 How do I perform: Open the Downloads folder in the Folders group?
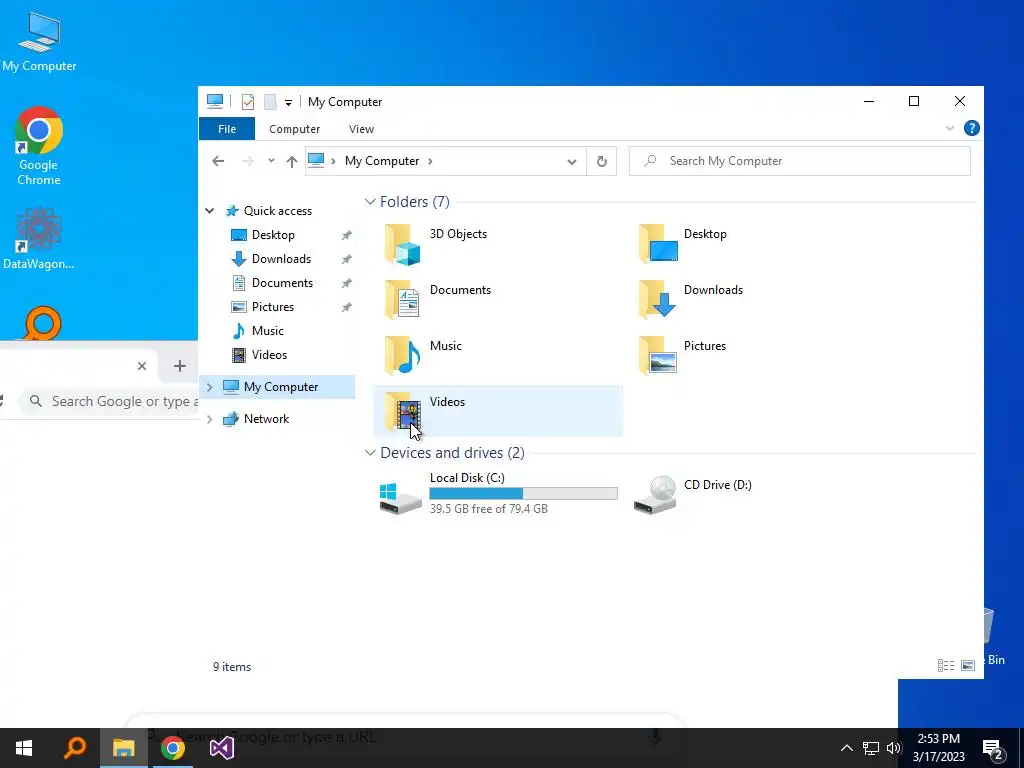[657, 300]
